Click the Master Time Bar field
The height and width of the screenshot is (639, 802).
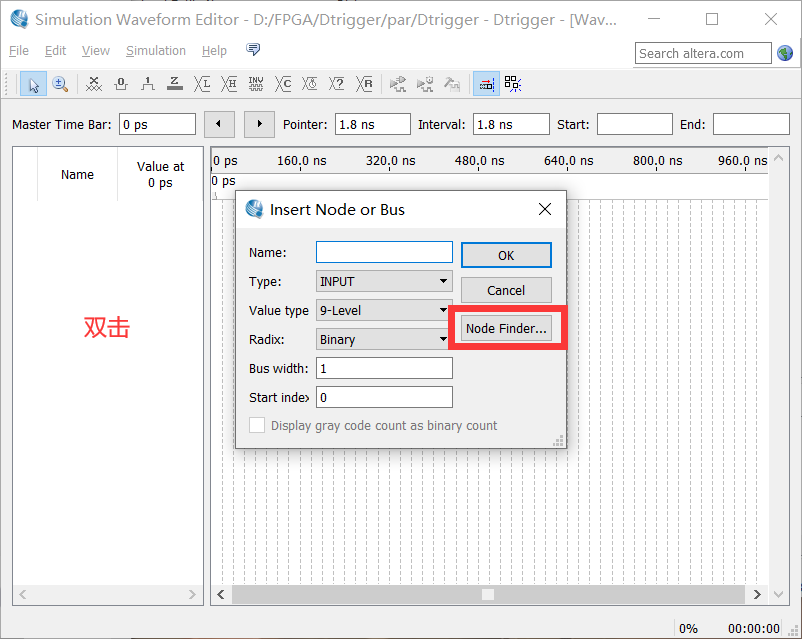[157, 124]
